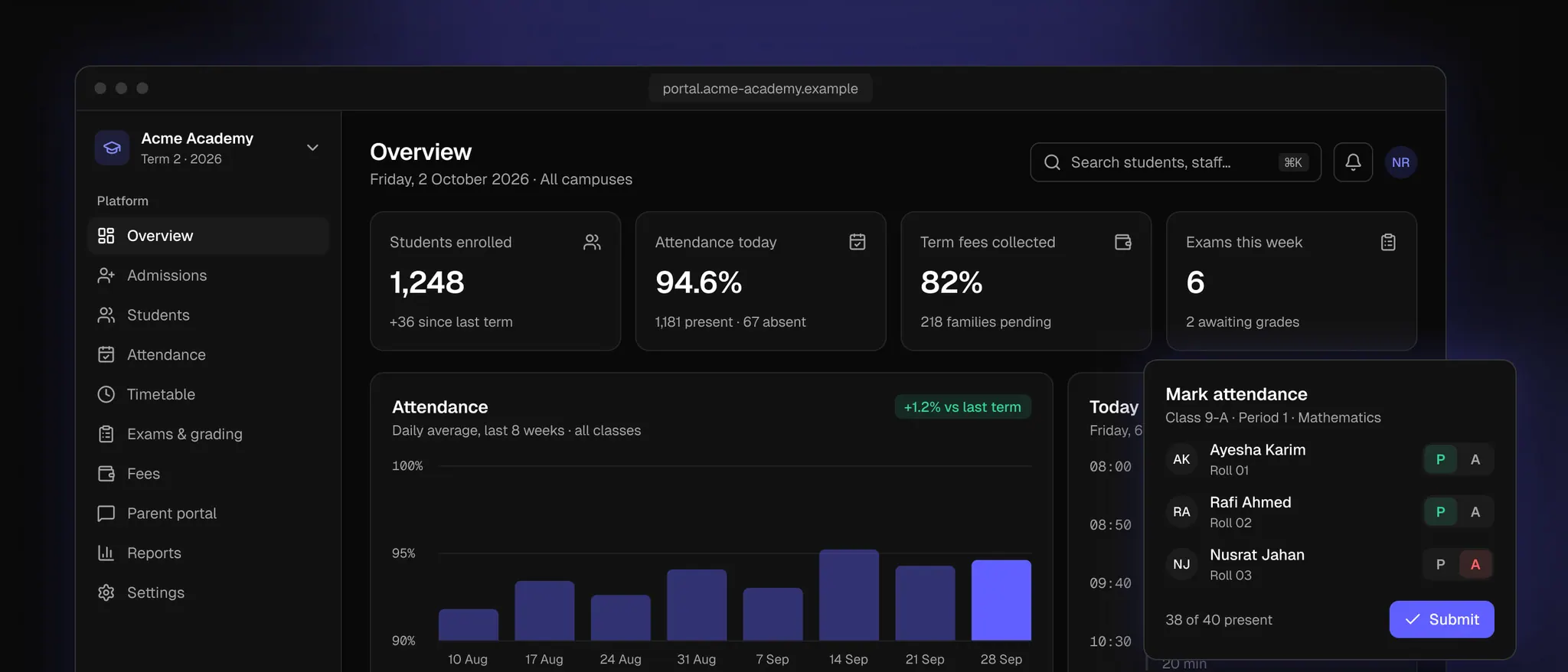
Task: Open notifications bell
Action: coord(1353,162)
